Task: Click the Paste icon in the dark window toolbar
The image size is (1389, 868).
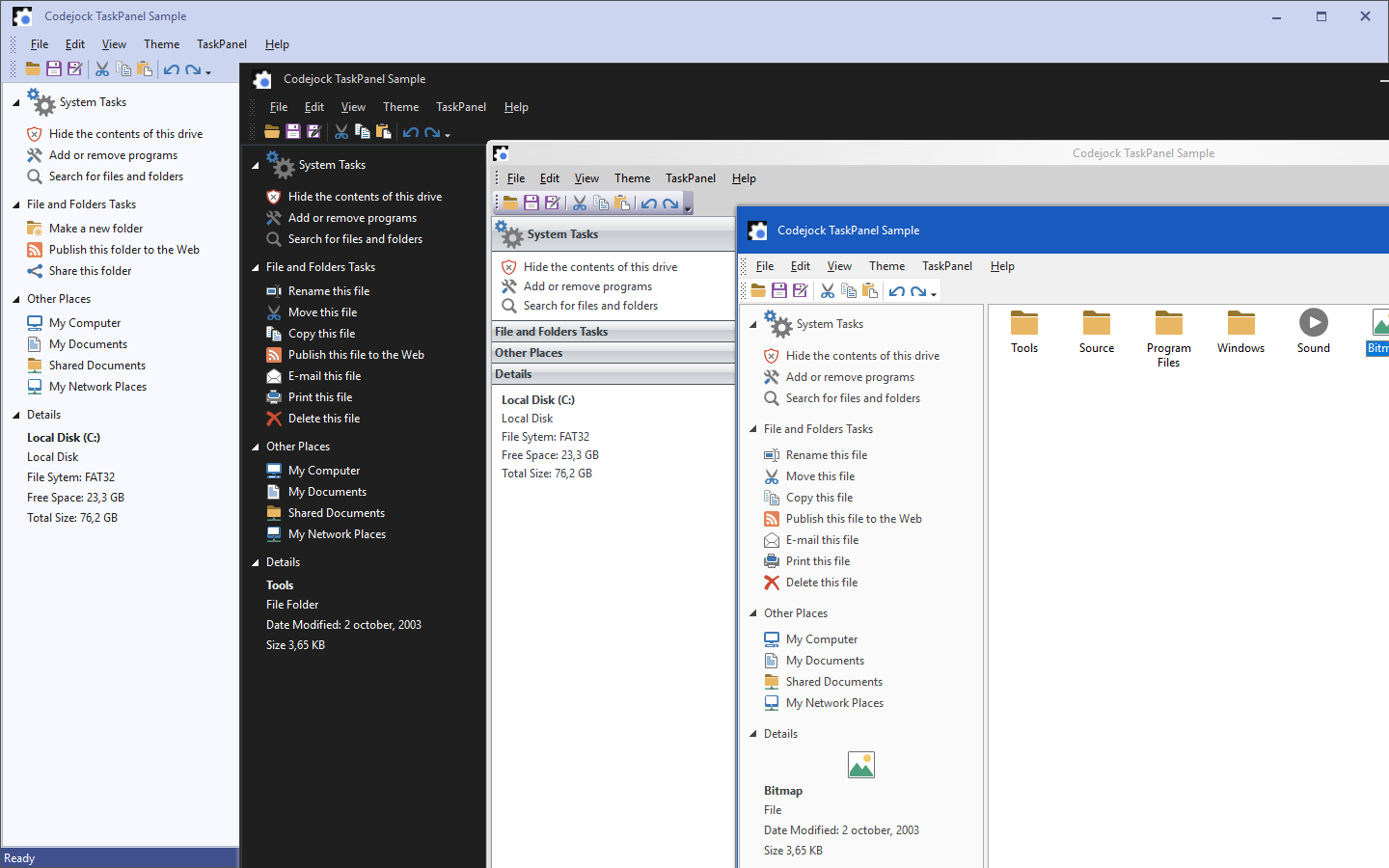Action: click(x=384, y=131)
